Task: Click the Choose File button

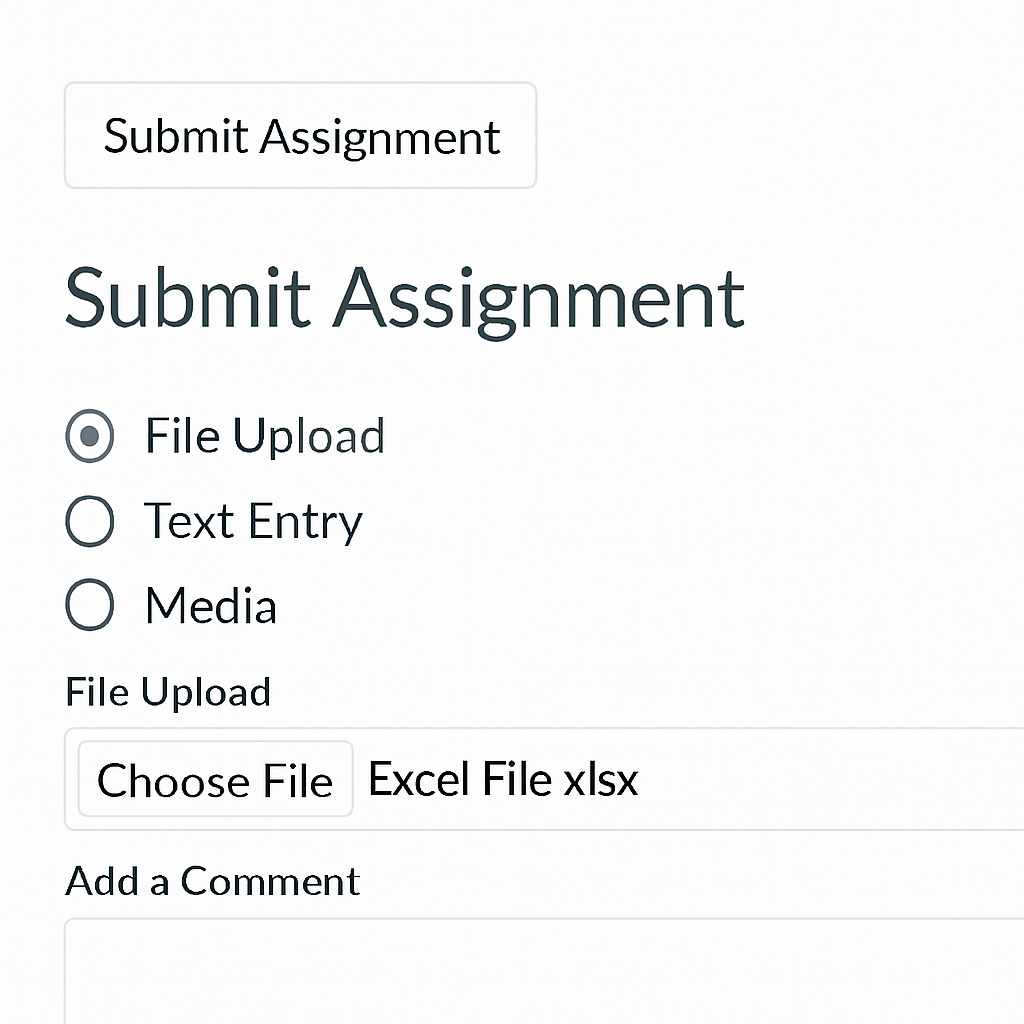Action: pos(215,780)
